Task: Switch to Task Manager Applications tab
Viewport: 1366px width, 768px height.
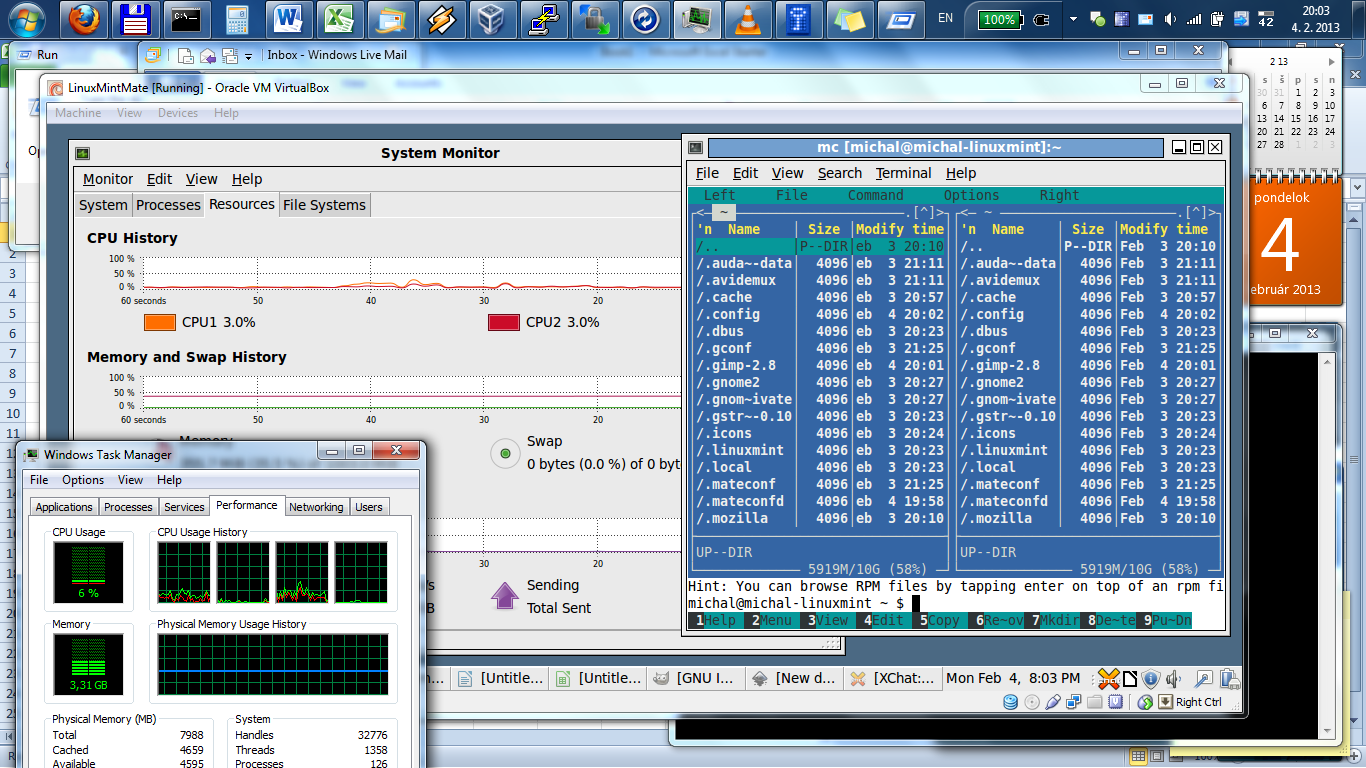Action: pyautogui.click(x=64, y=507)
